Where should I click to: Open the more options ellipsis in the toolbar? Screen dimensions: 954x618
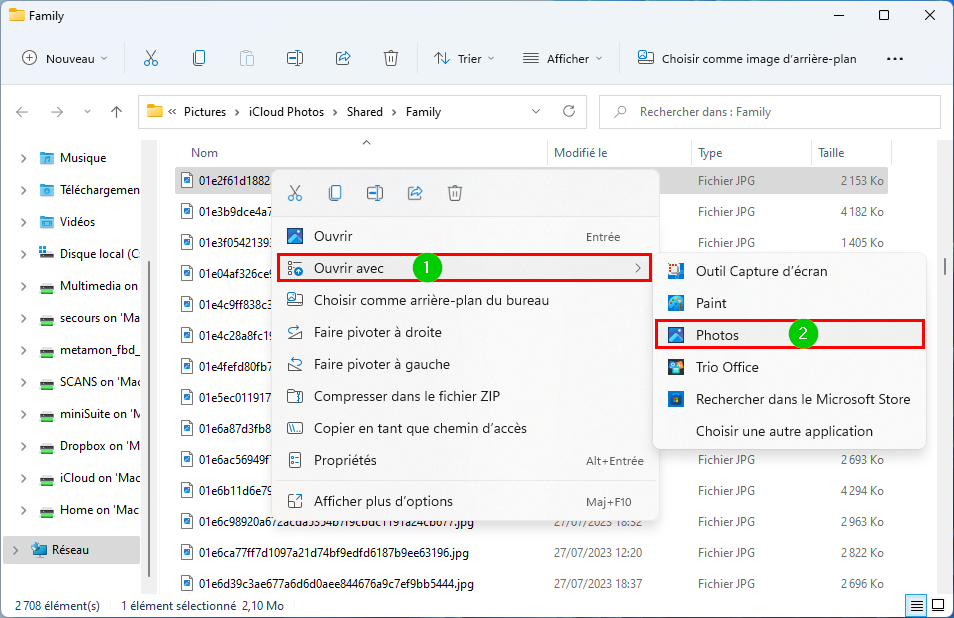pyautogui.click(x=894, y=59)
